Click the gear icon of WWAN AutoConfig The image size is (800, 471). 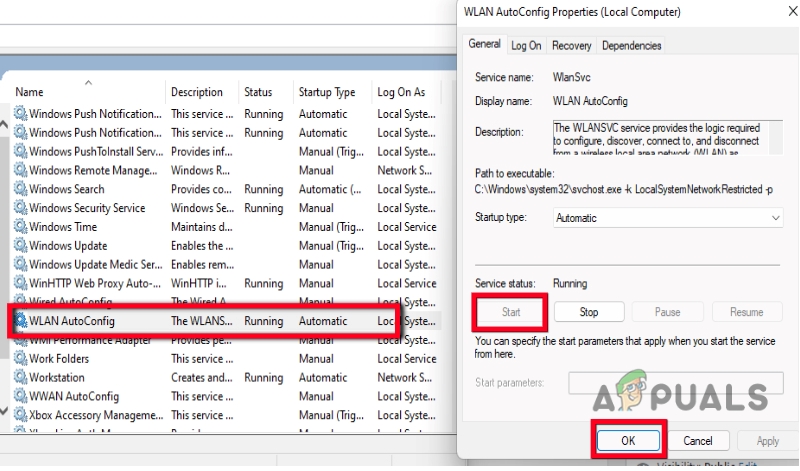pos(20,396)
